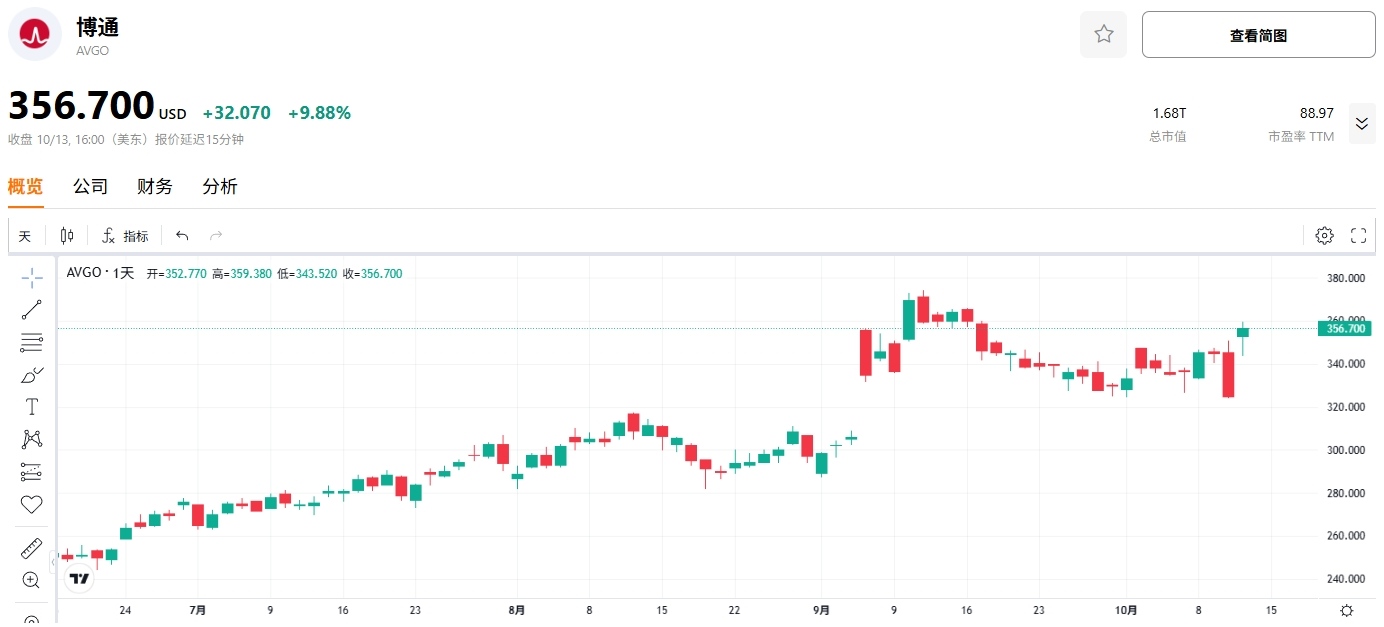Click the zoom in magnifier tool
The image size is (1384, 627).
click(32, 580)
